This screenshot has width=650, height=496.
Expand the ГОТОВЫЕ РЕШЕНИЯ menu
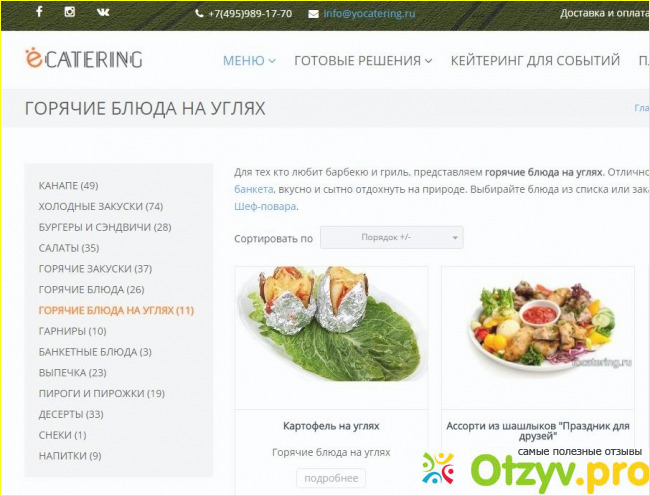tap(363, 61)
